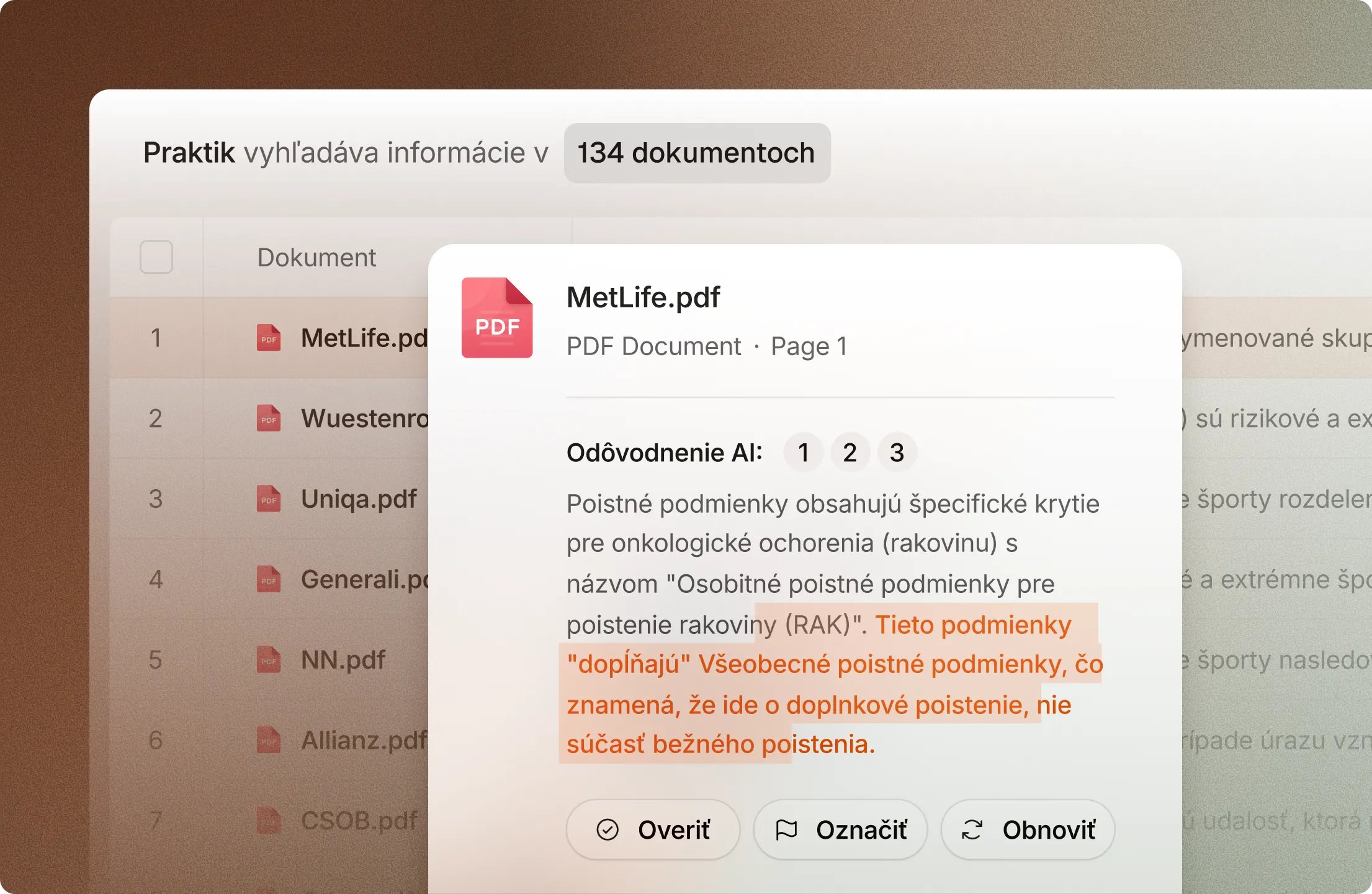Select the Generali file name in row 4
1372x894 pixels.
coord(365,579)
